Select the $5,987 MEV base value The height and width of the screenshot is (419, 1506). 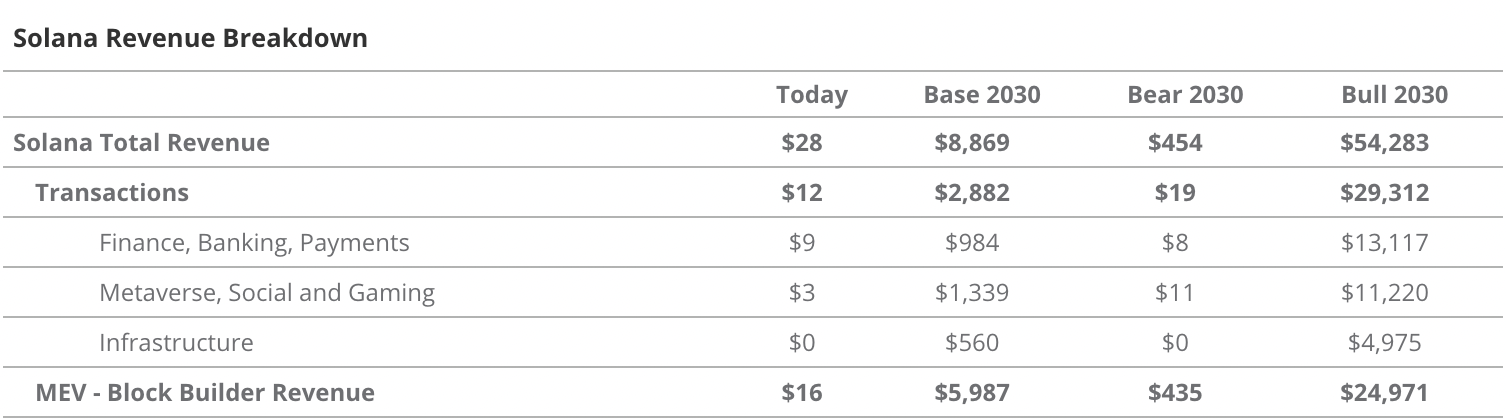pos(971,392)
